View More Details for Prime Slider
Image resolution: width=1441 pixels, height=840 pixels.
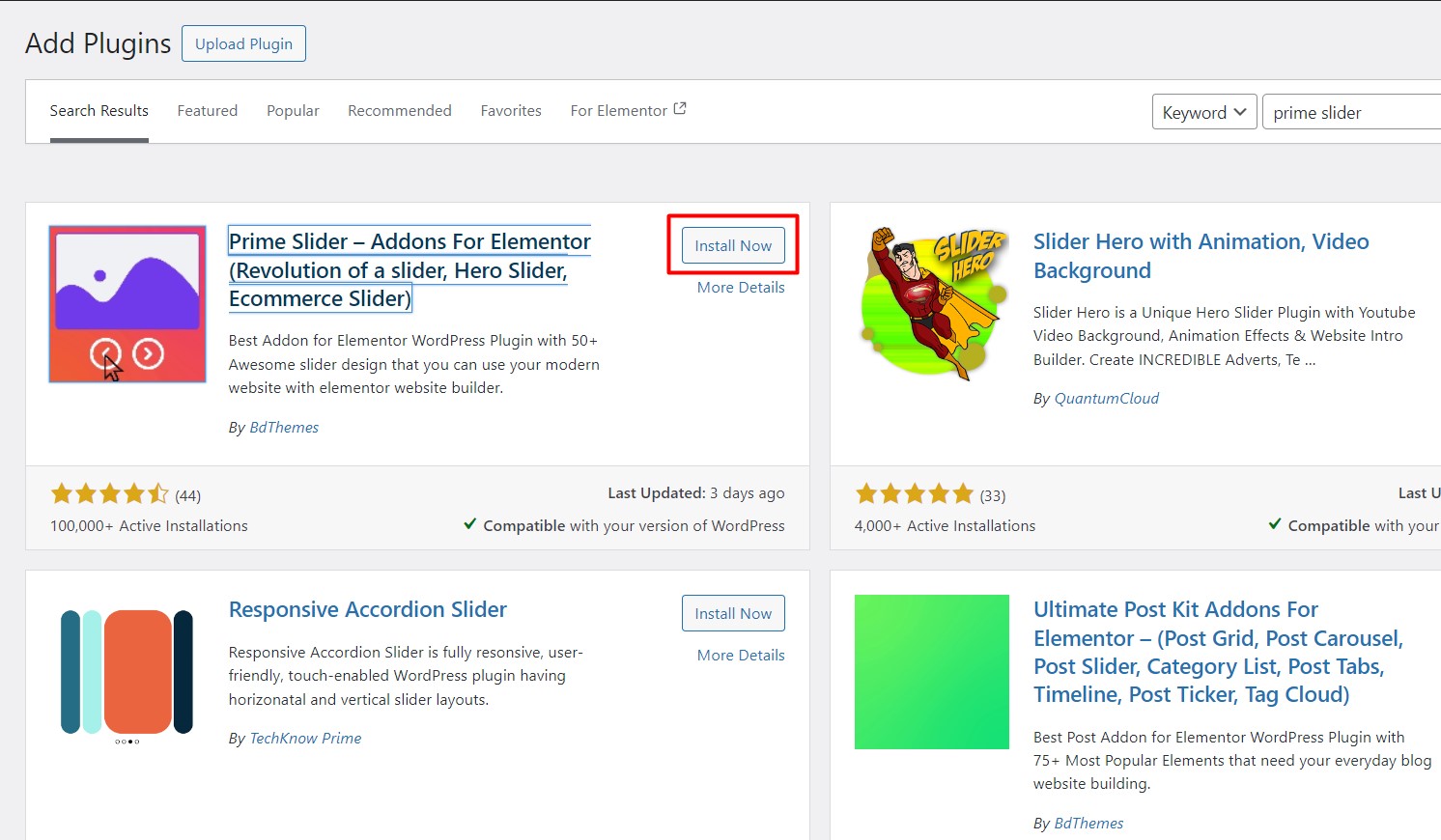tap(741, 287)
